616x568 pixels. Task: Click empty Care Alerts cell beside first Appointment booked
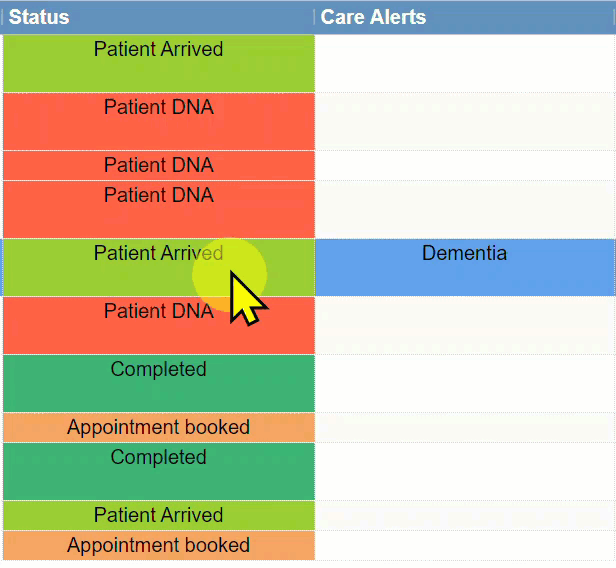pyautogui.click(x=464, y=427)
